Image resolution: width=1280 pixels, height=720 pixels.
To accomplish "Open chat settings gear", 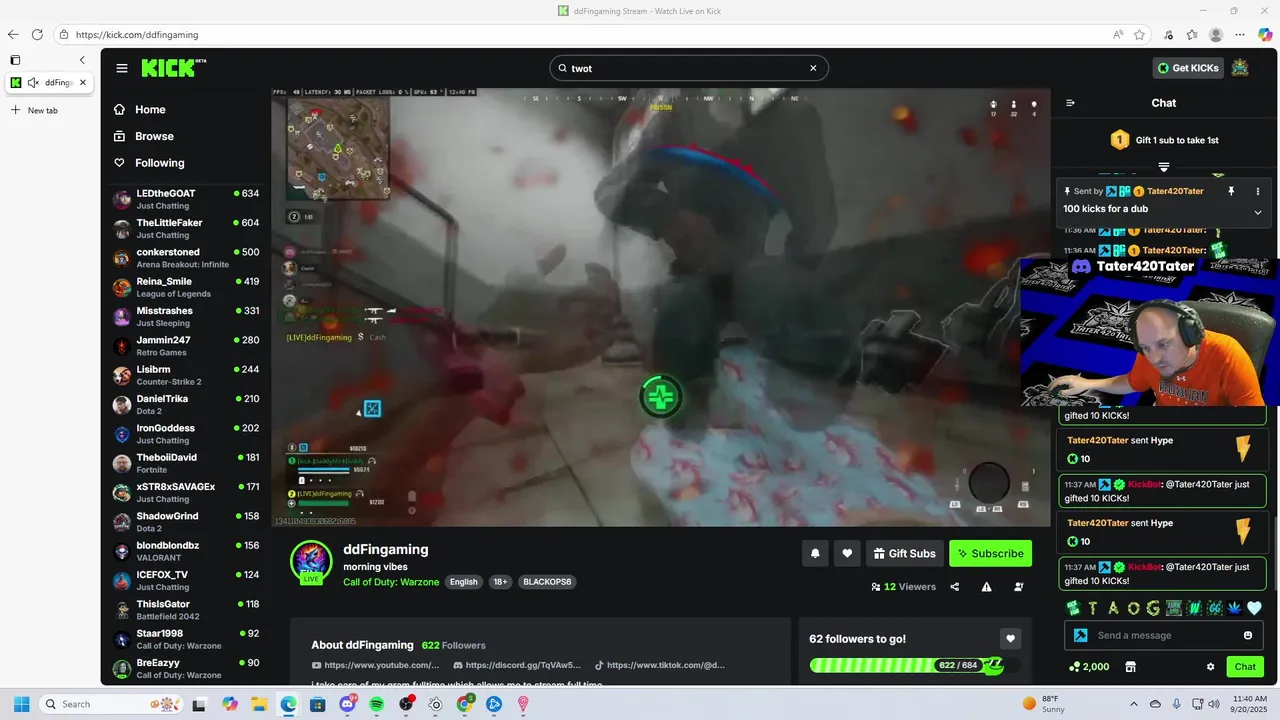I will 1210,667.
